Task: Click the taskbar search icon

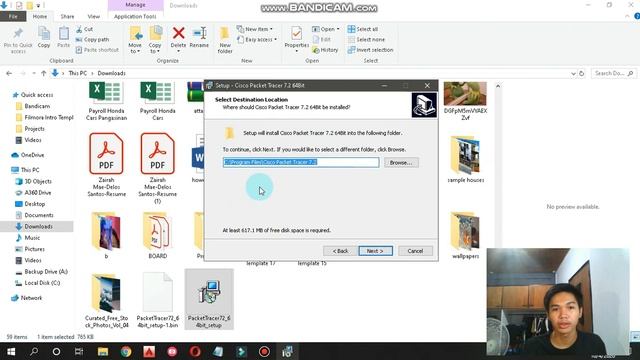Action: pos(34,351)
